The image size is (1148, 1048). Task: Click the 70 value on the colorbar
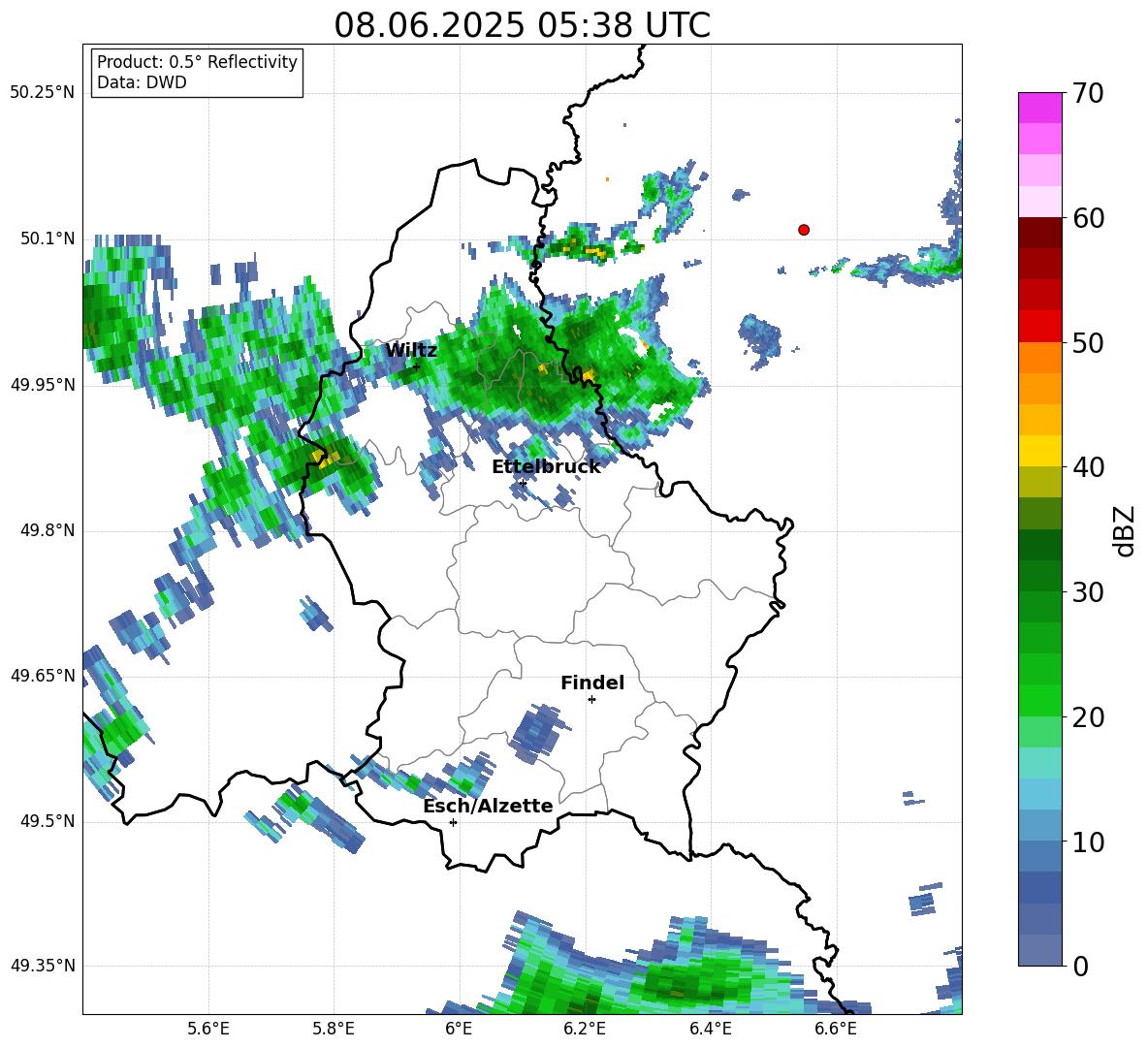[x=1087, y=94]
